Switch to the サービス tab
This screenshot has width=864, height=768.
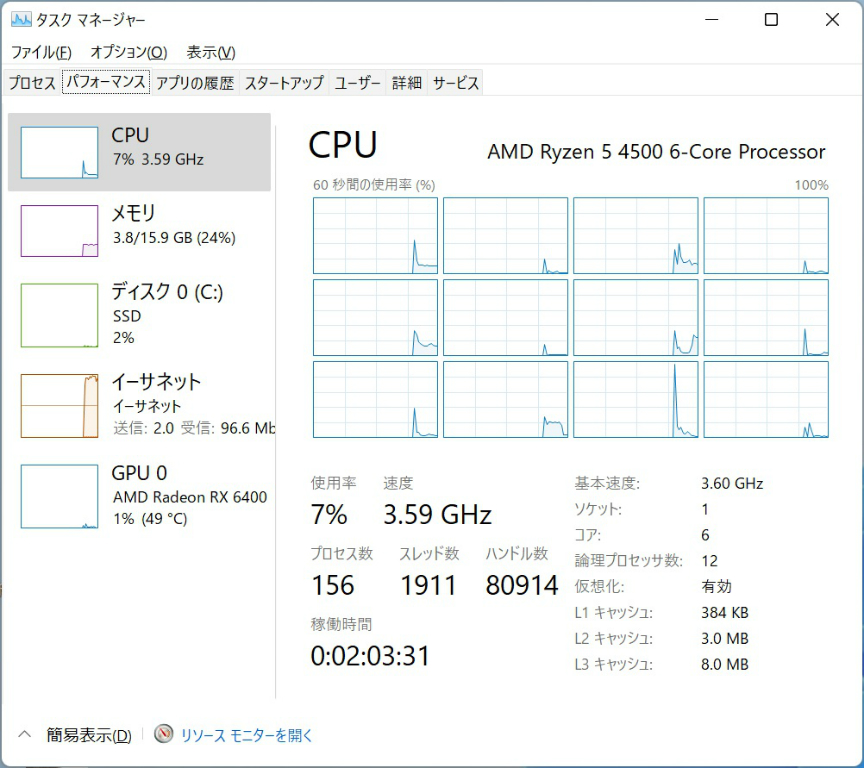pyautogui.click(x=455, y=83)
